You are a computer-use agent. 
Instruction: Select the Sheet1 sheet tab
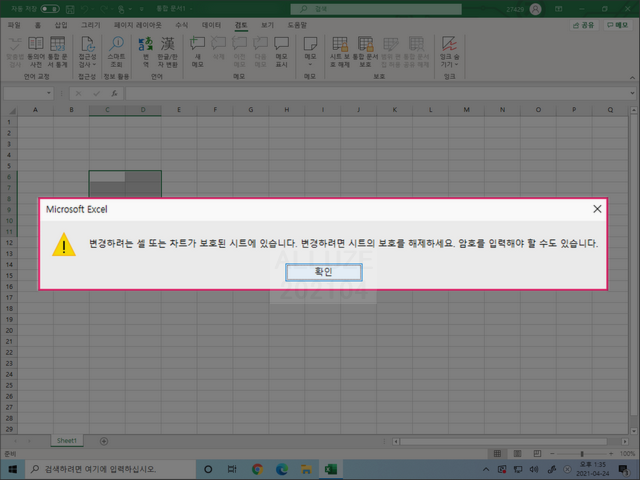tap(67, 441)
